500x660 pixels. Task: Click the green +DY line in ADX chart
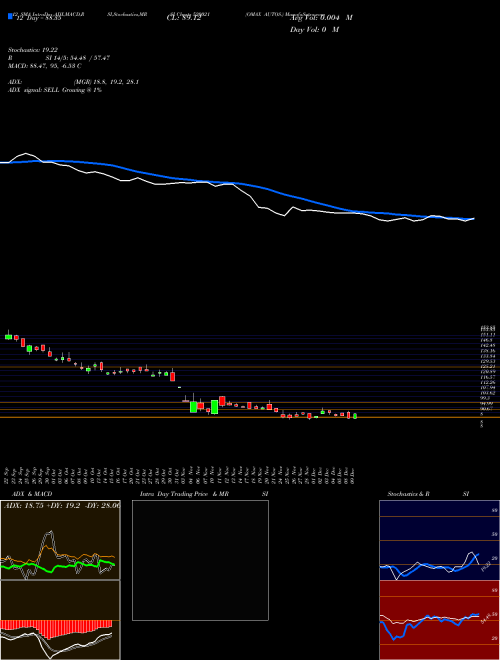(57, 565)
